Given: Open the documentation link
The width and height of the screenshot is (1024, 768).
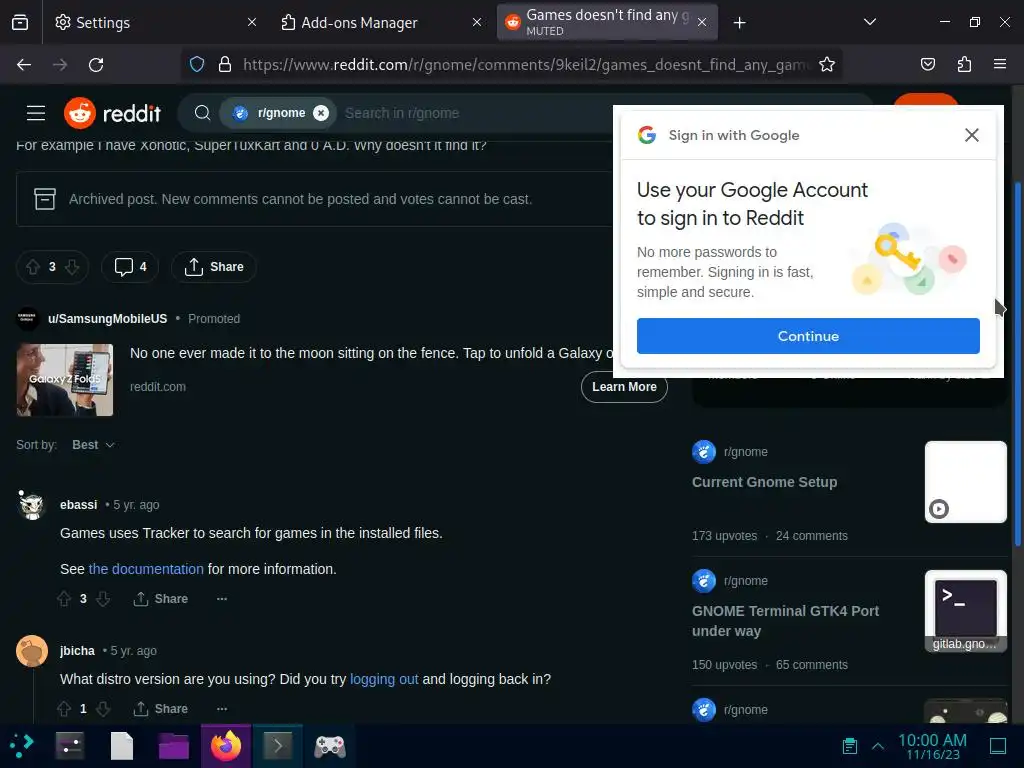Looking at the screenshot, I should coord(146,569).
